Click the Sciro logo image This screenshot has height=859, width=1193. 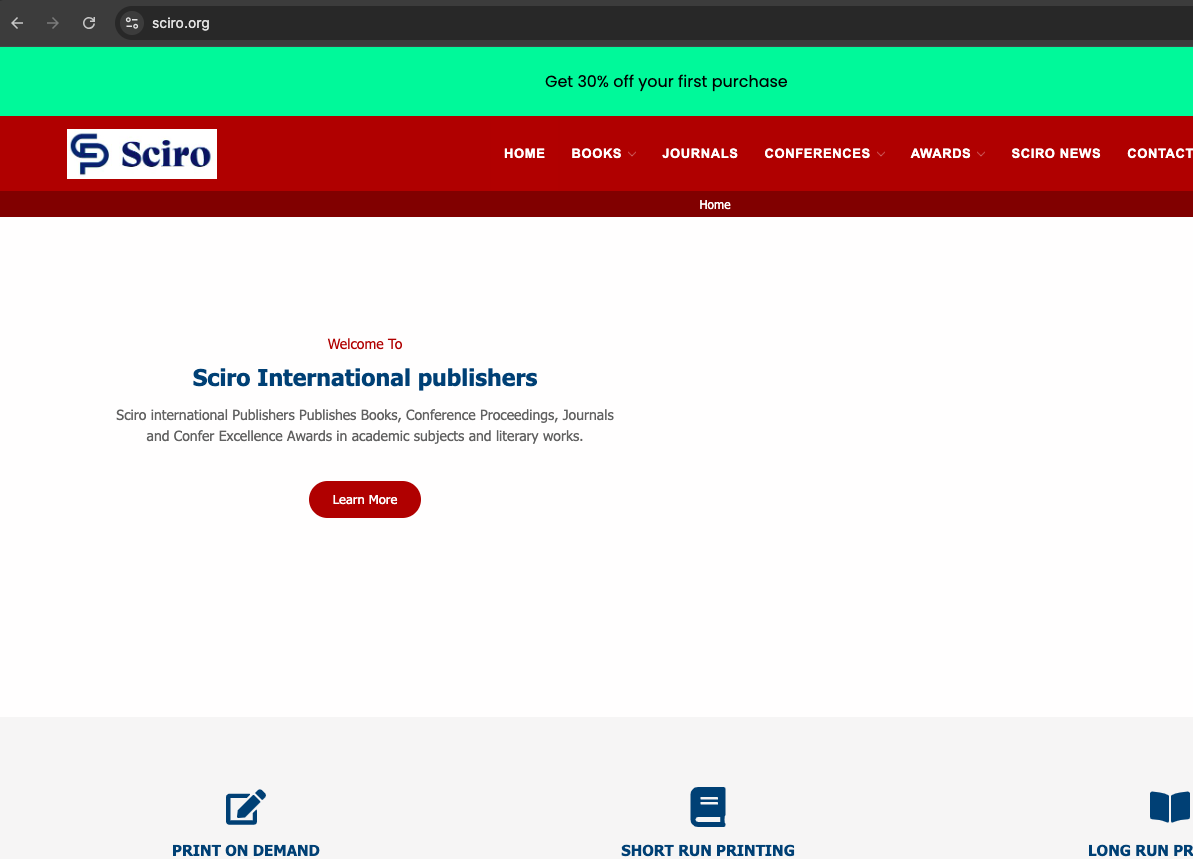pos(142,154)
